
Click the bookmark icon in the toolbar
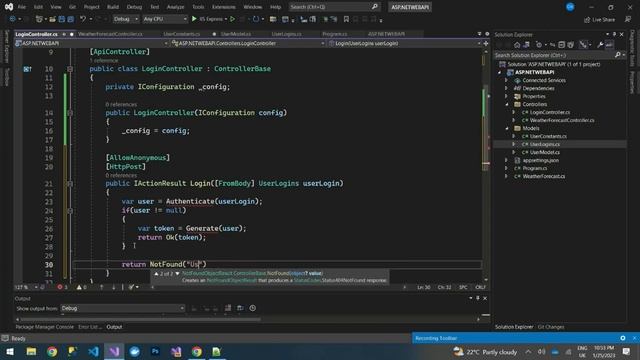pyautogui.click(x=346, y=19)
